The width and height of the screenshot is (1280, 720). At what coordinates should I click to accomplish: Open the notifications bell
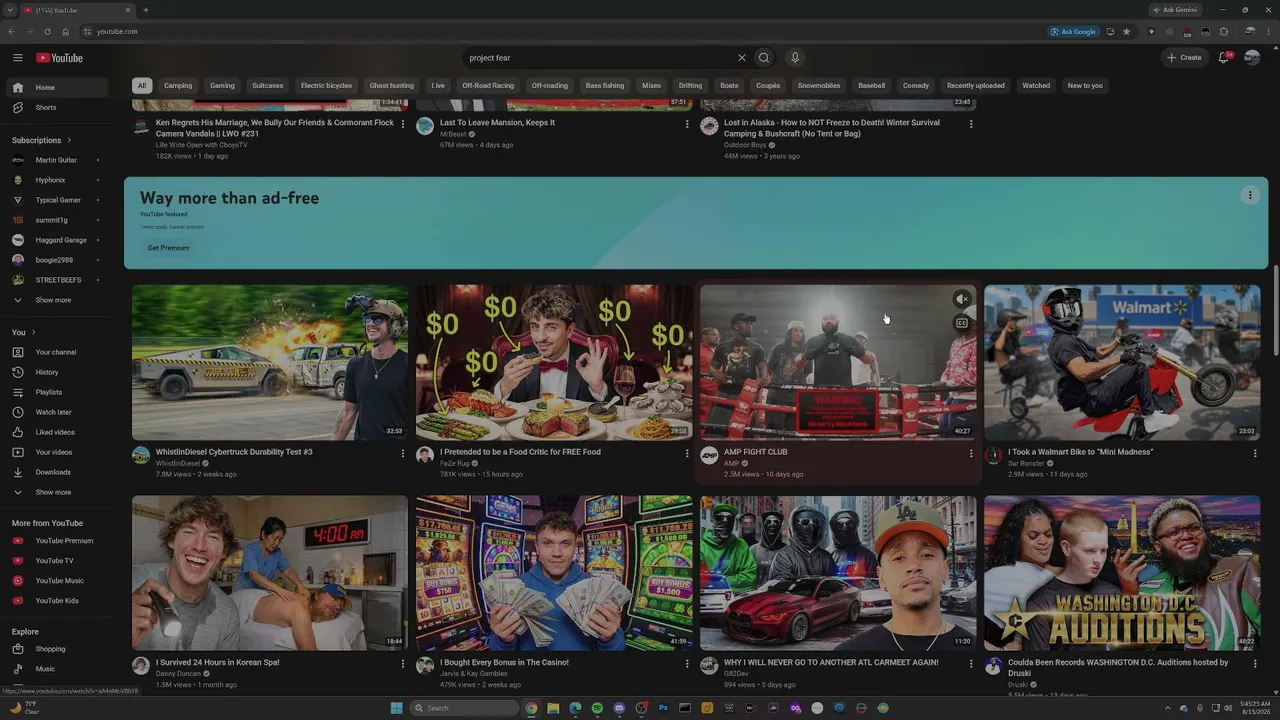(x=1224, y=58)
